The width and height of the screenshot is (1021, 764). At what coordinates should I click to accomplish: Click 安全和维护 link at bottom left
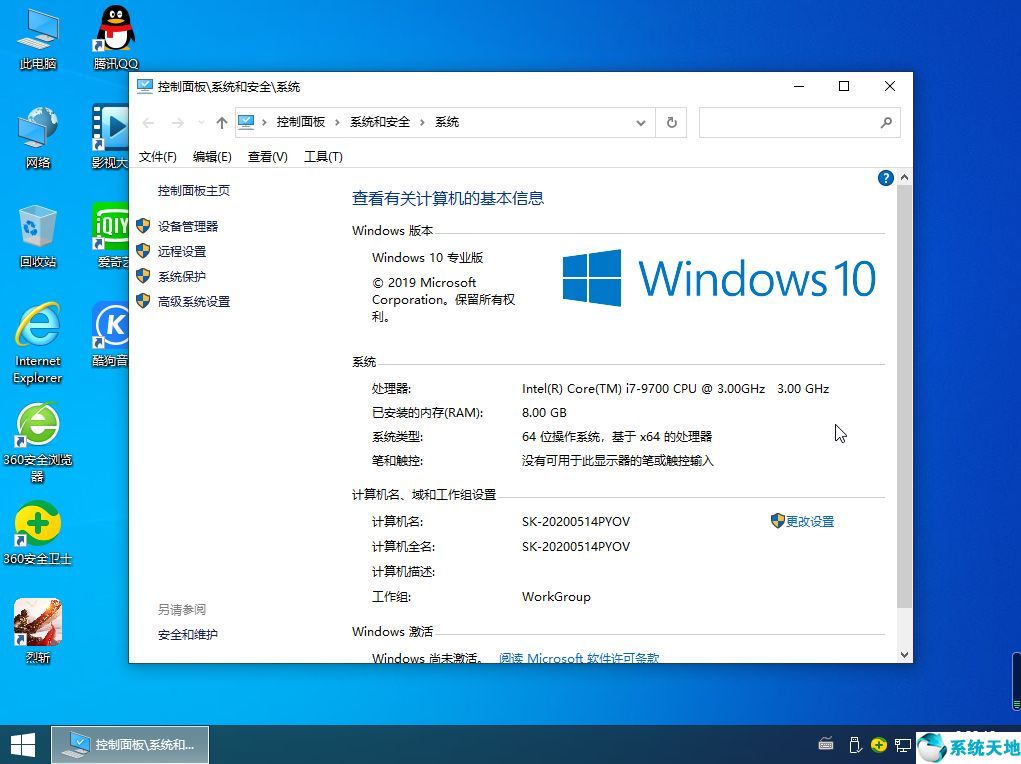(187, 635)
